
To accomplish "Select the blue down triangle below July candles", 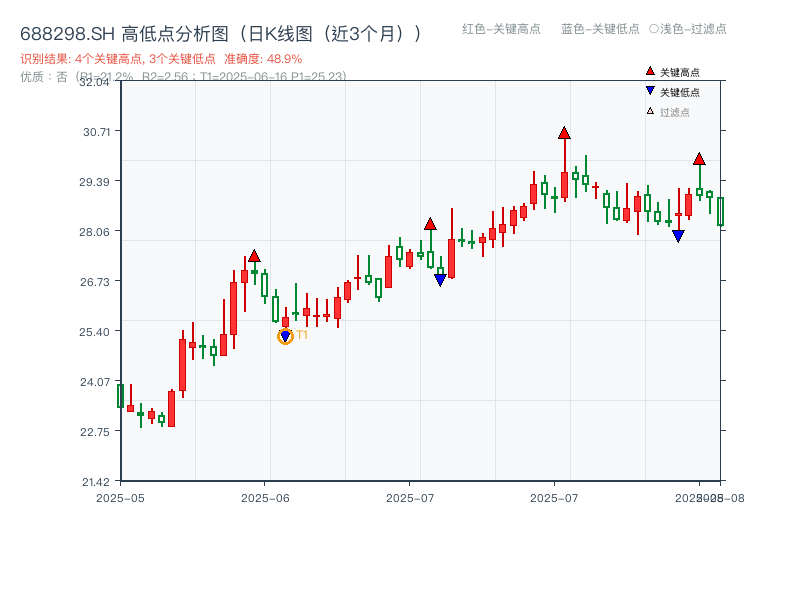I will pyautogui.click(x=440, y=278).
